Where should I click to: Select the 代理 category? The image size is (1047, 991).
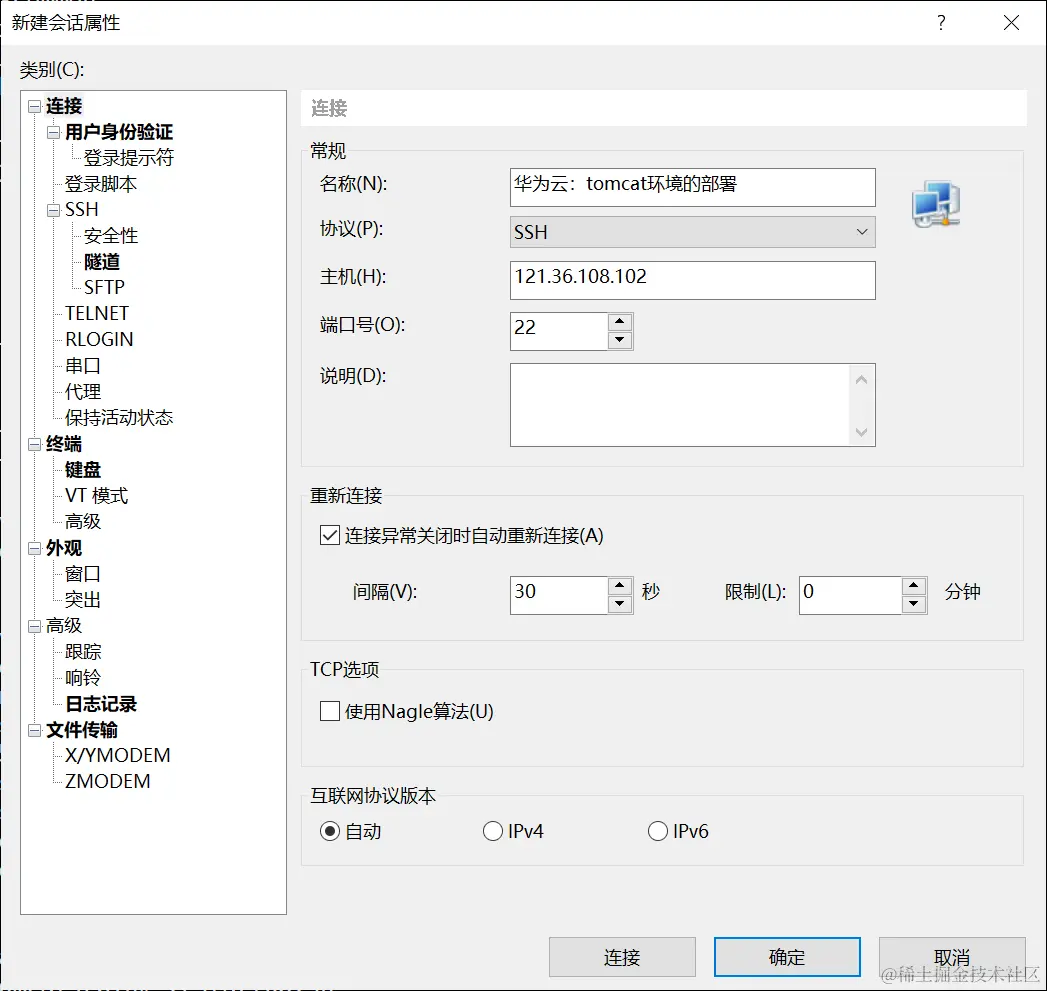[x=81, y=391]
